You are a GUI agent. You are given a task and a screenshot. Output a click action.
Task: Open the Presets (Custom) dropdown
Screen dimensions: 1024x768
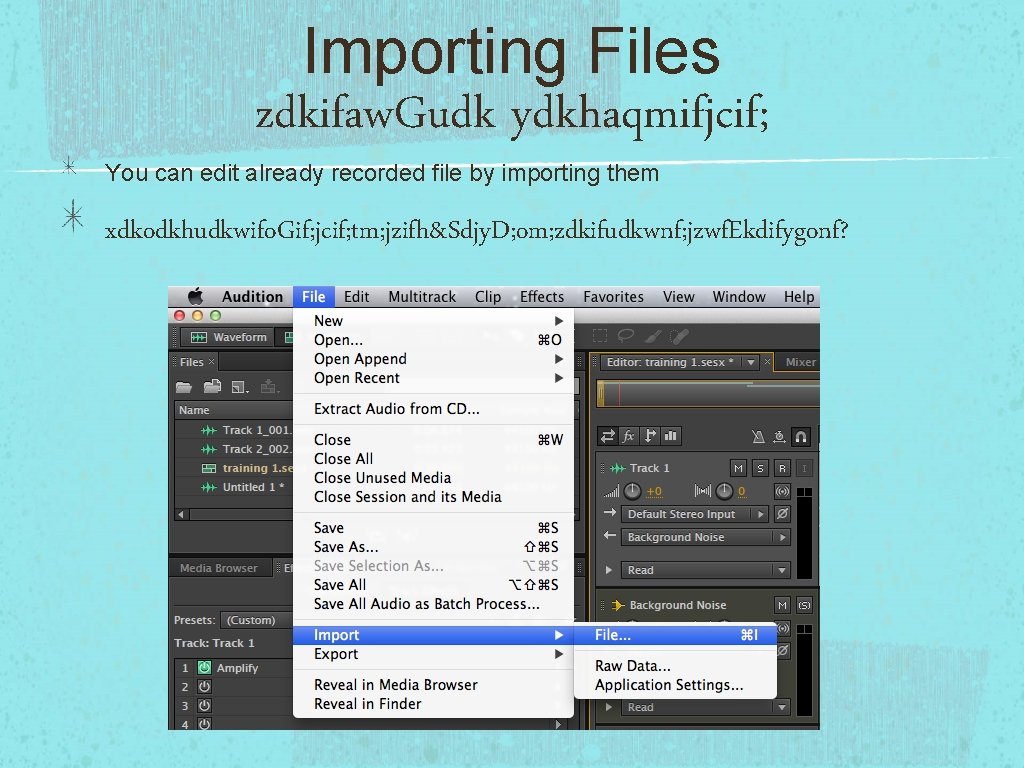point(256,620)
